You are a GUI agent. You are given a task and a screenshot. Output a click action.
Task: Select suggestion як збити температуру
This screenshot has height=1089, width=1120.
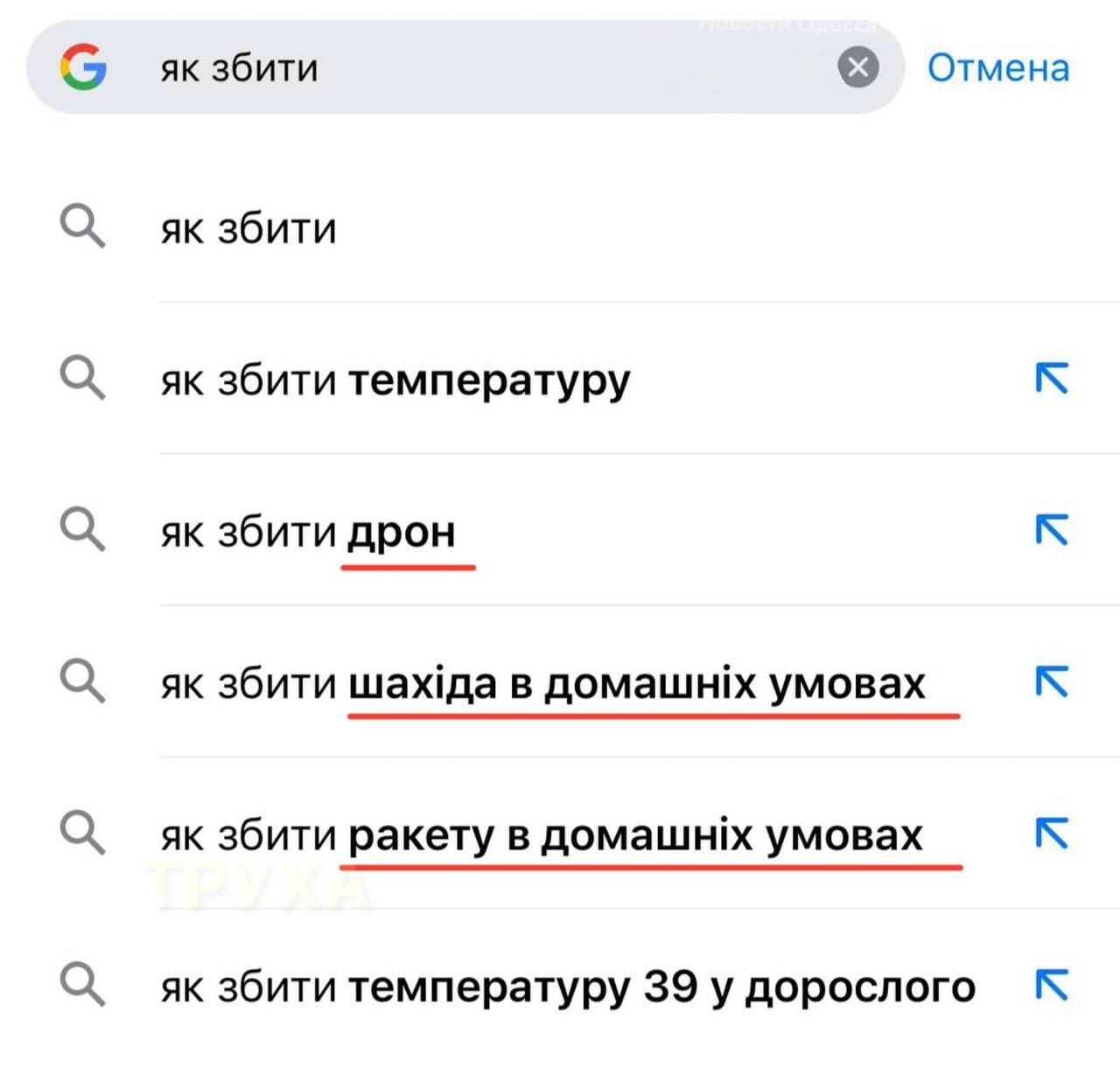[x=395, y=380]
